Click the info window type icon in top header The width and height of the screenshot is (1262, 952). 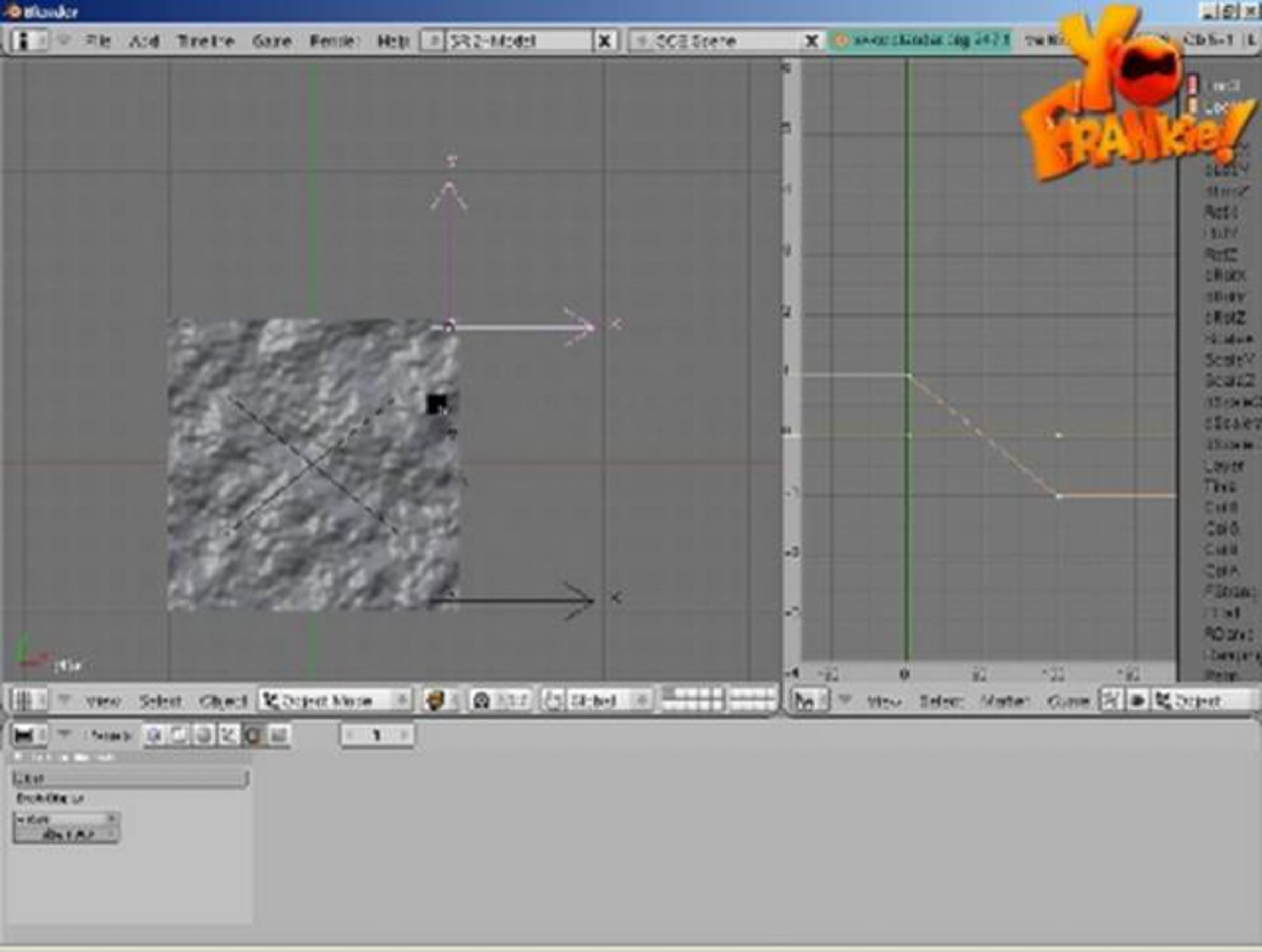(x=23, y=40)
